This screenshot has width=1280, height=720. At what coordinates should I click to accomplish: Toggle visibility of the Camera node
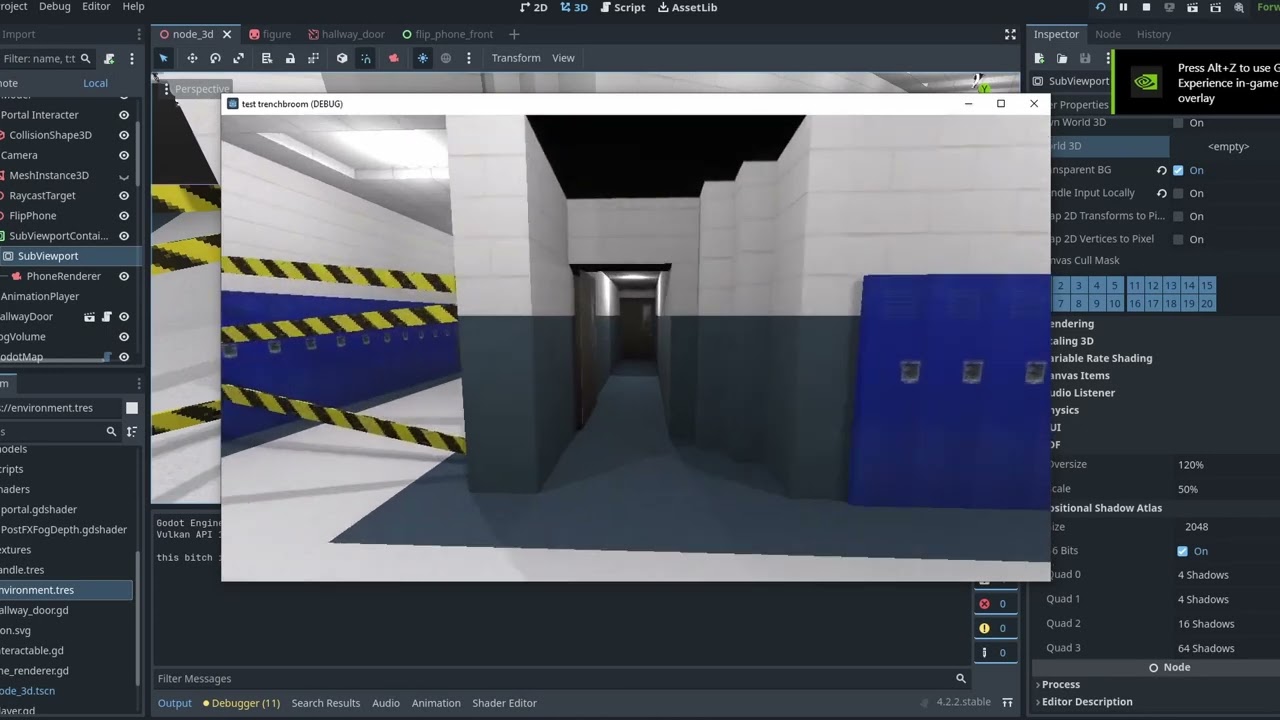click(x=124, y=155)
